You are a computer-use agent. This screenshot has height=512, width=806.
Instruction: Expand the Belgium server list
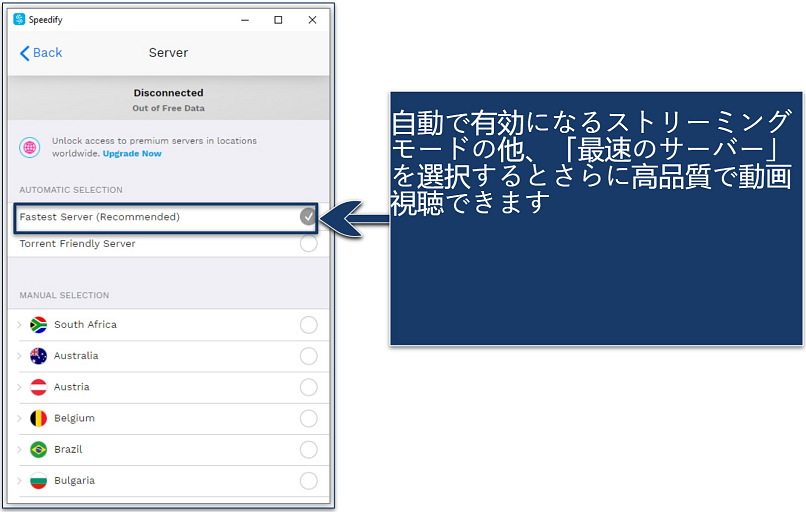click(19, 418)
